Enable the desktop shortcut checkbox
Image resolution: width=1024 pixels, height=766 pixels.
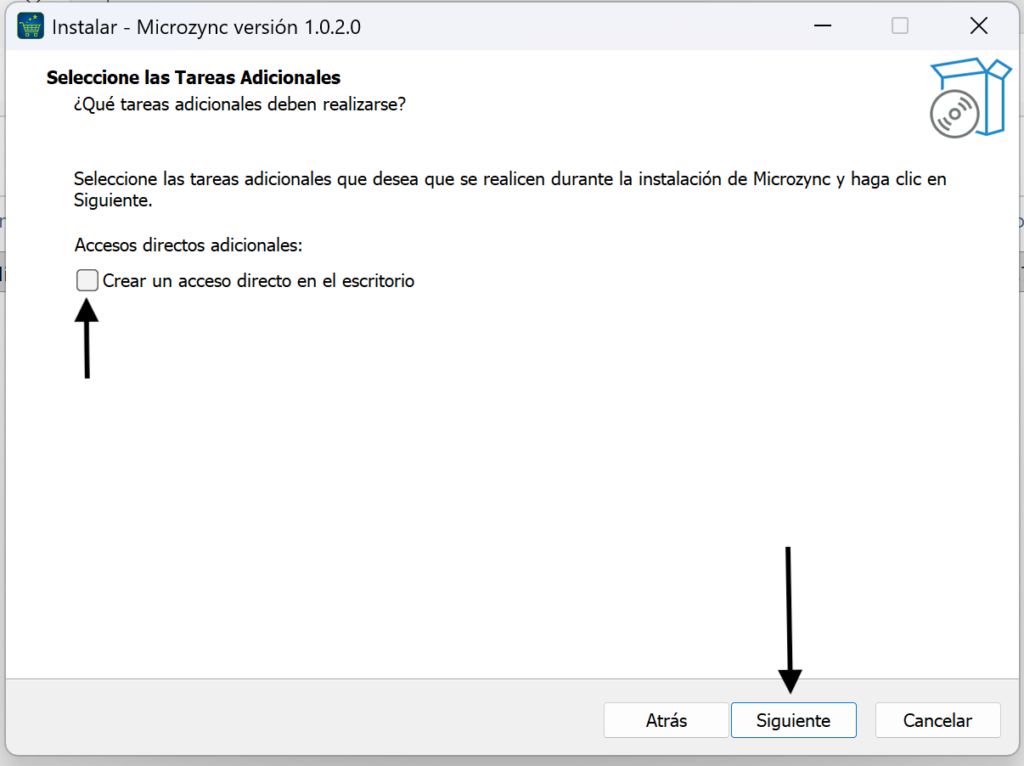tap(87, 280)
